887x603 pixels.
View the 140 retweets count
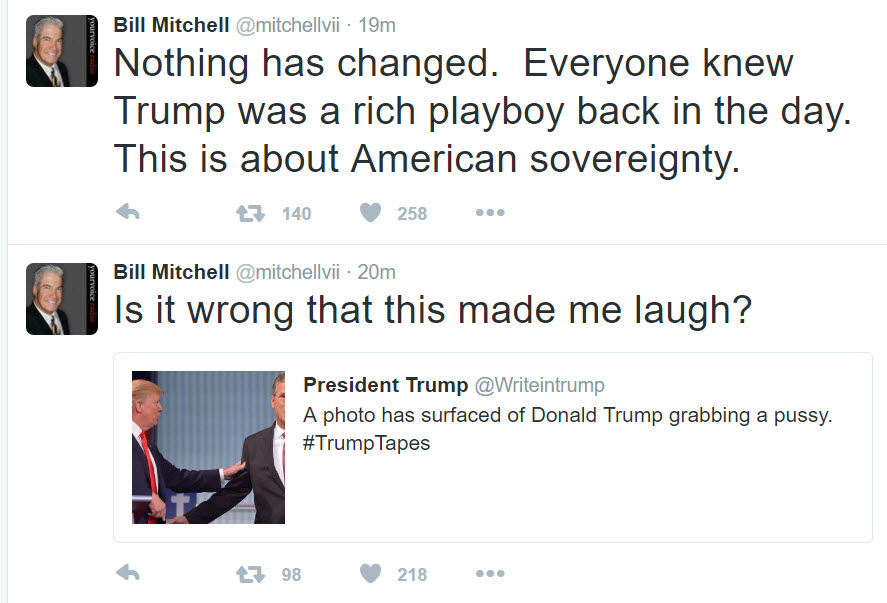(296, 213)
